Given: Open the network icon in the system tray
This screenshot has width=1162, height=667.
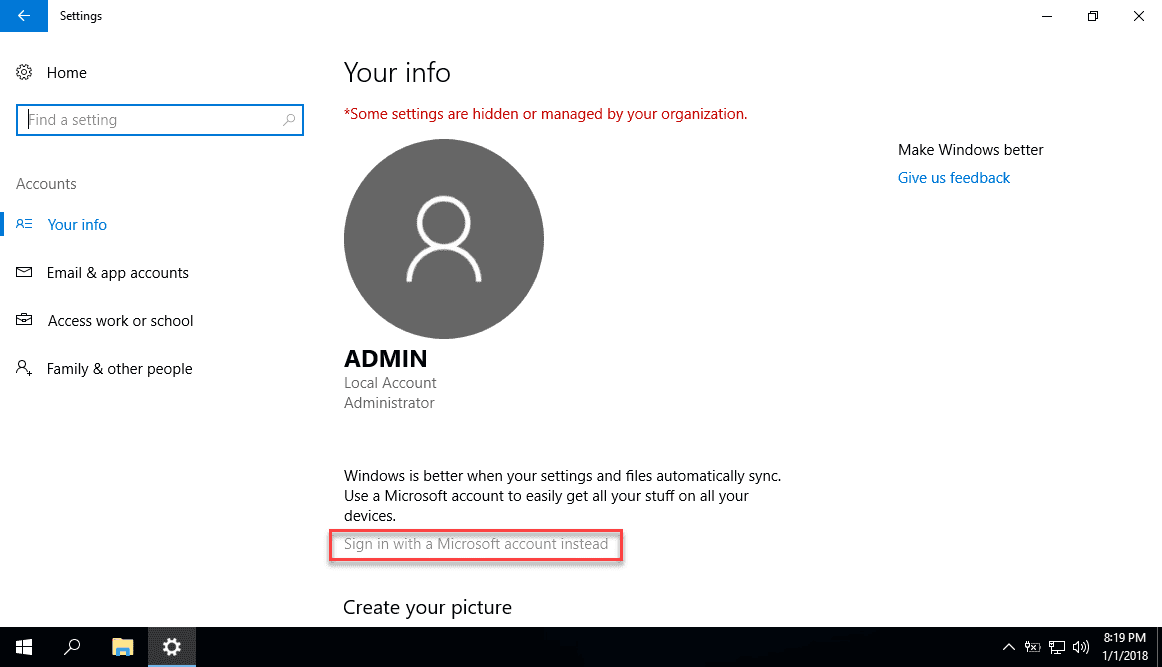Looking at the screenshot, I should click(1057, 647).
